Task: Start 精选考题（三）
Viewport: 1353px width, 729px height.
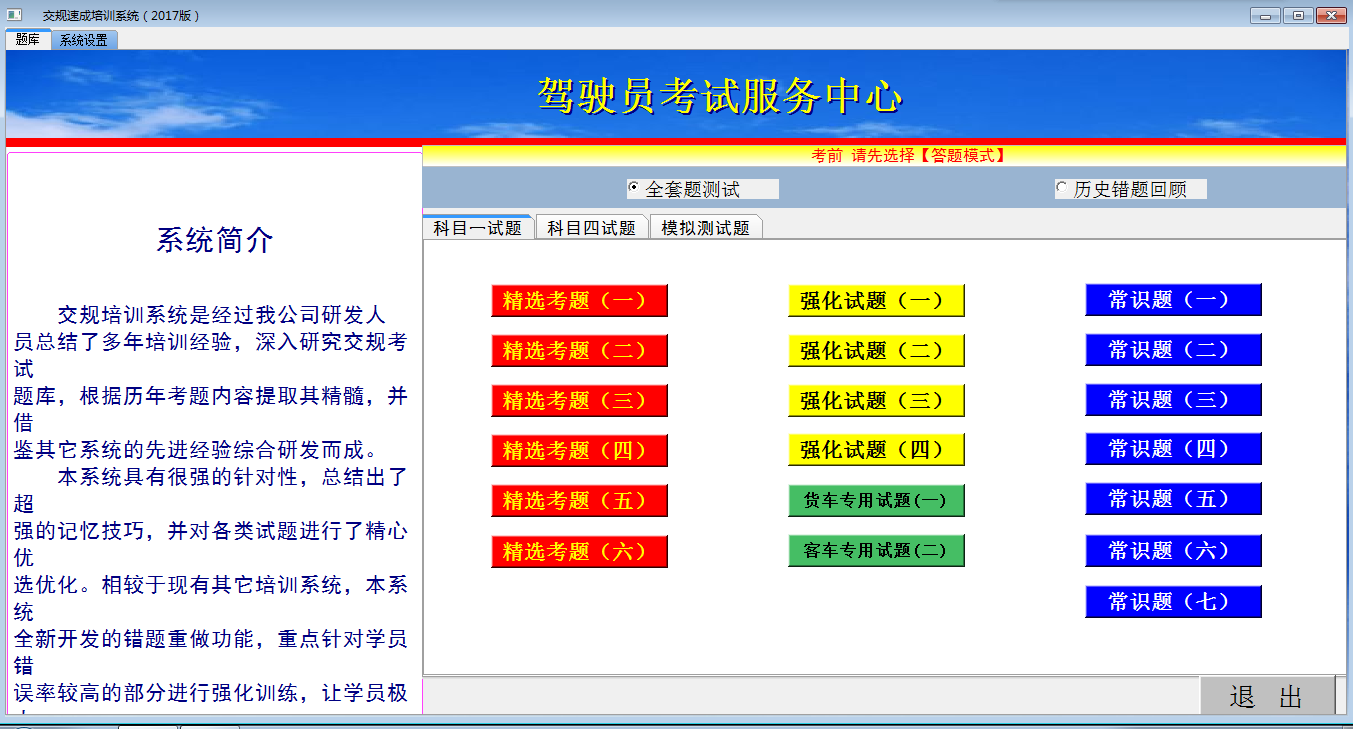Action: coord(579,400)
